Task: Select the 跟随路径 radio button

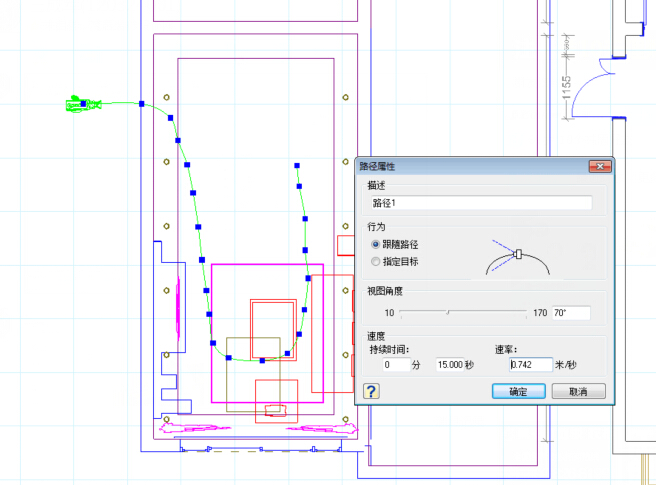Action: click(375, 244)
